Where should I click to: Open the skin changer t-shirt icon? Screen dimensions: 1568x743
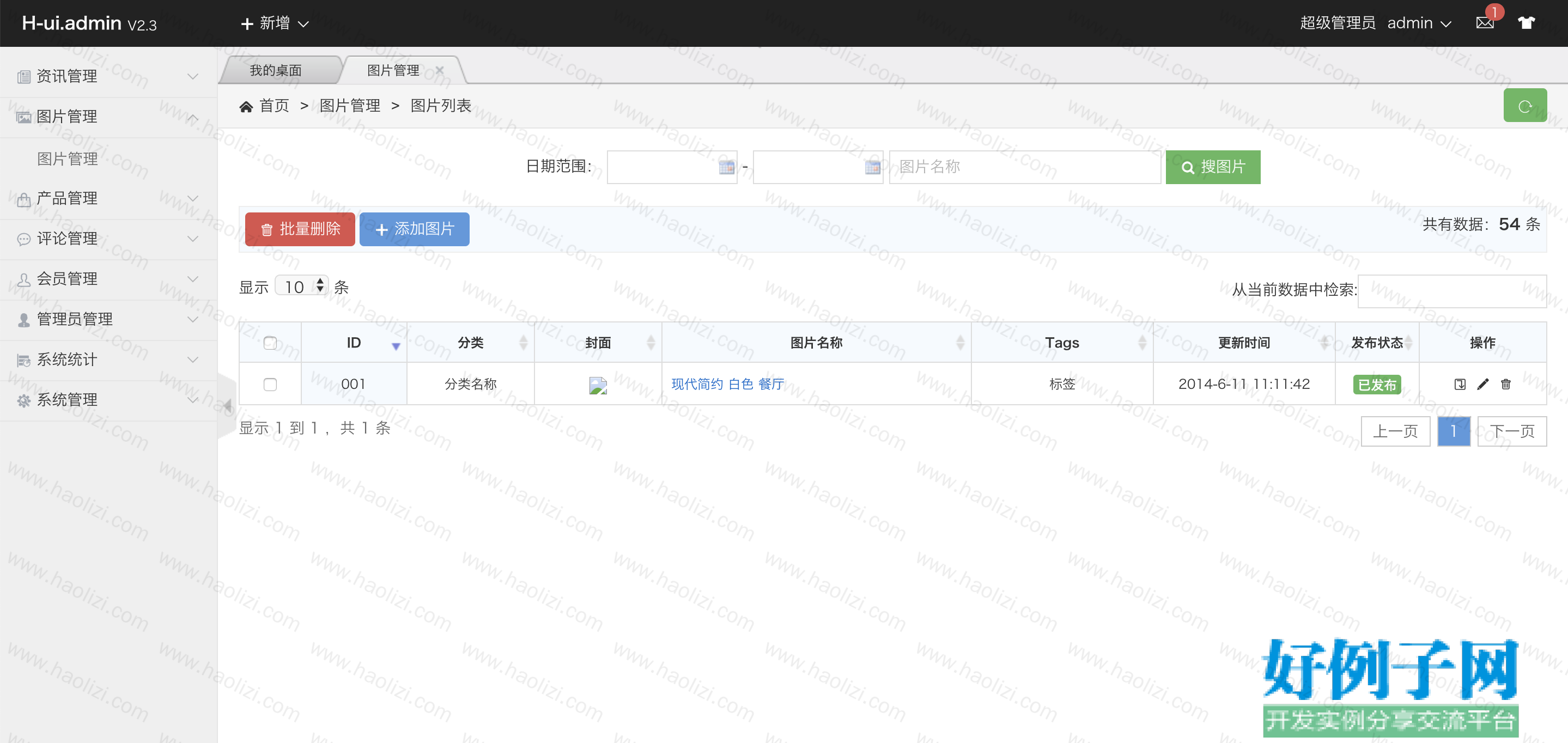1526,23
